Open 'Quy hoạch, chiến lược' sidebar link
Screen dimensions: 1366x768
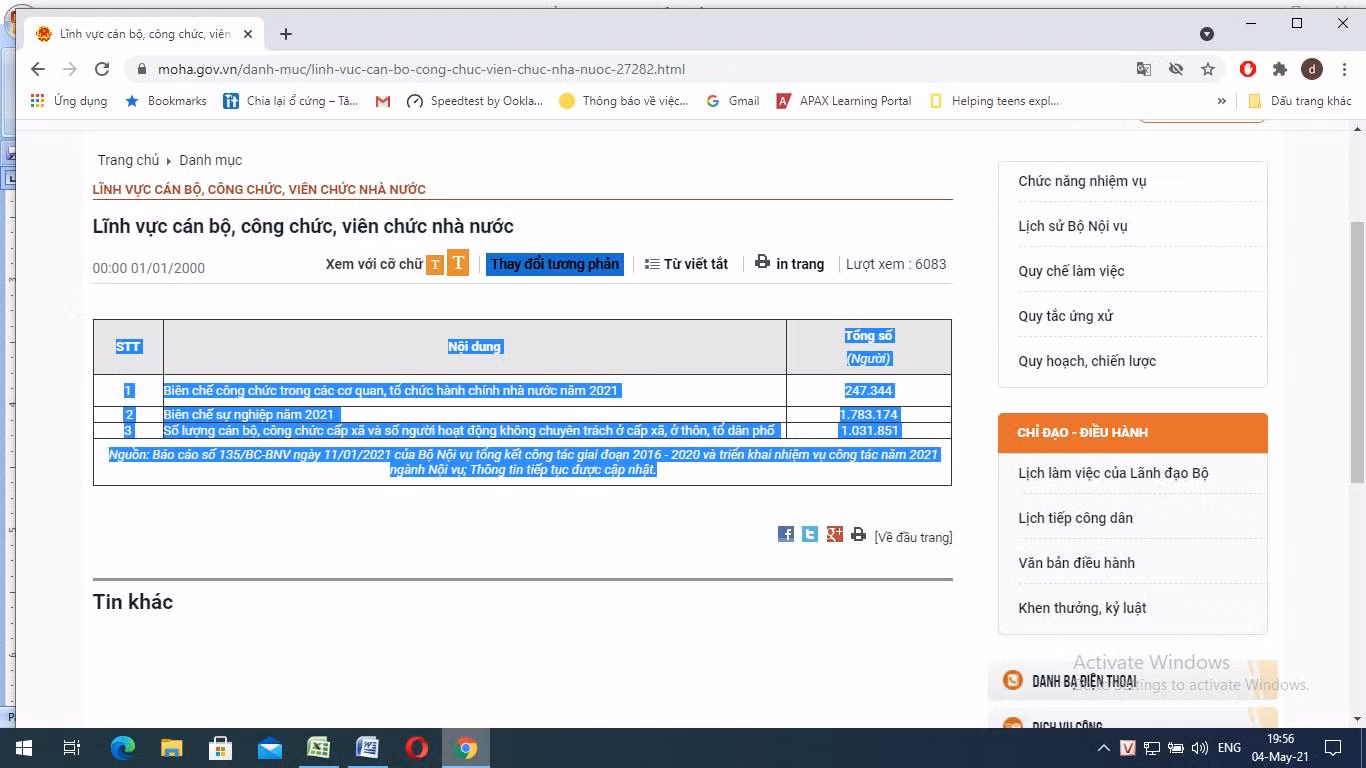coord(1087,361)
